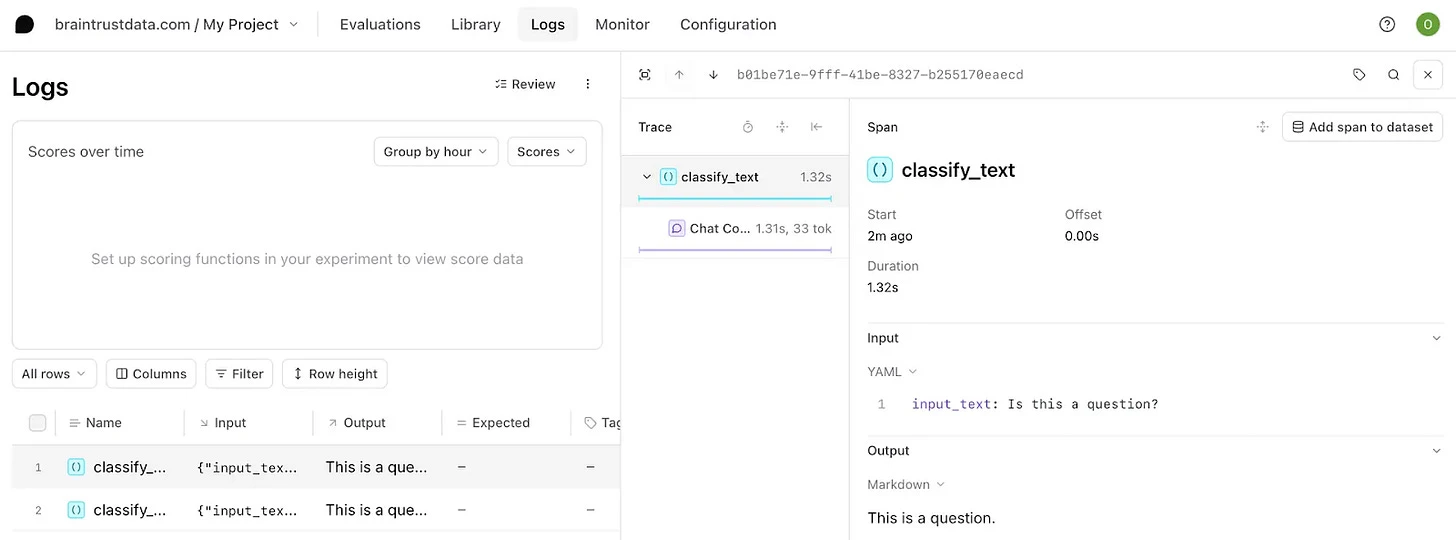Image resolution: width=1456 pixels, height=540 pixels.
Task: Open the Scores dropdown
Action: click(x=546, y=152)
